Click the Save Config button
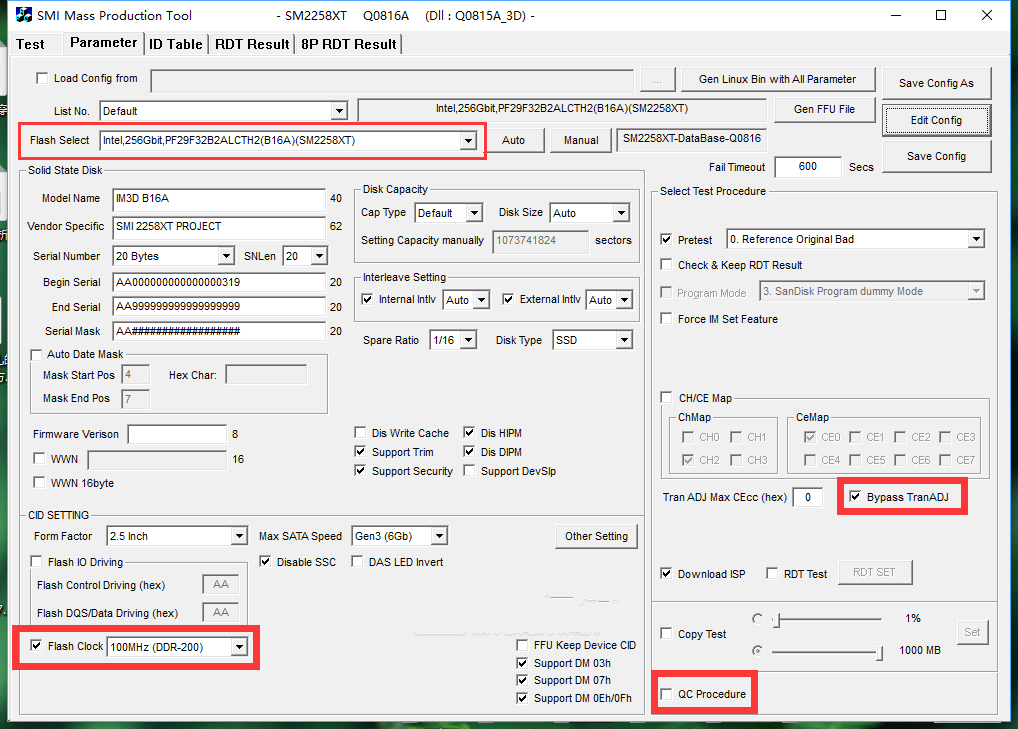This screenshot has height=729, width=1018. (x=936, y=156)
